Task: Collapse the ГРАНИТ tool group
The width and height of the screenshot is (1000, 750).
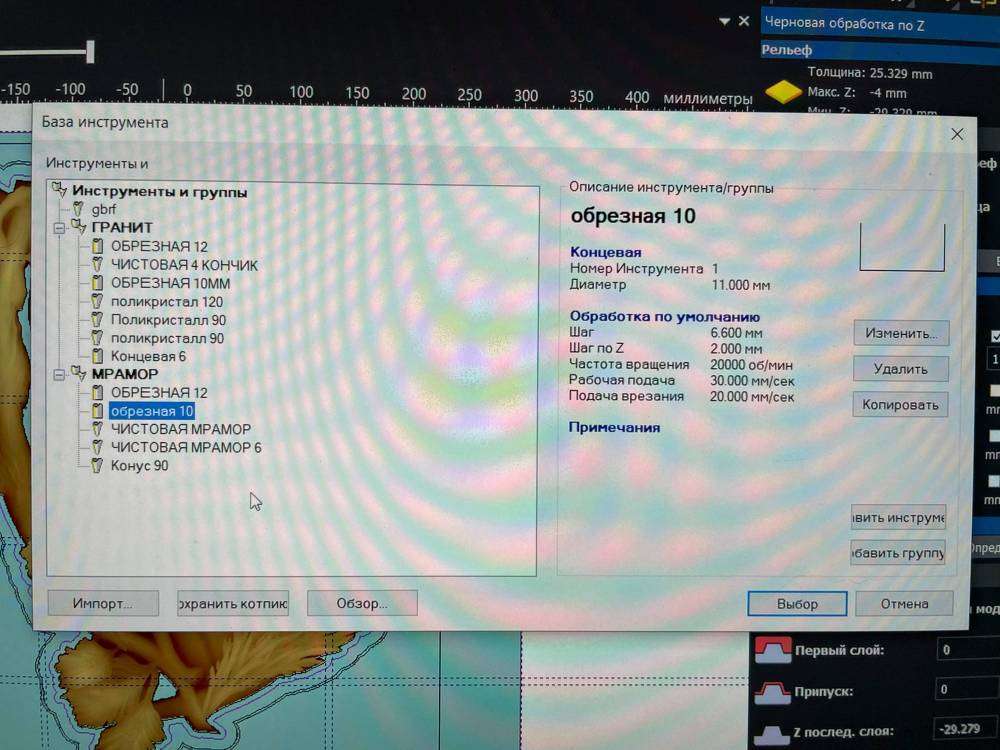Action: pyautogui.click(x=59, y=228)
